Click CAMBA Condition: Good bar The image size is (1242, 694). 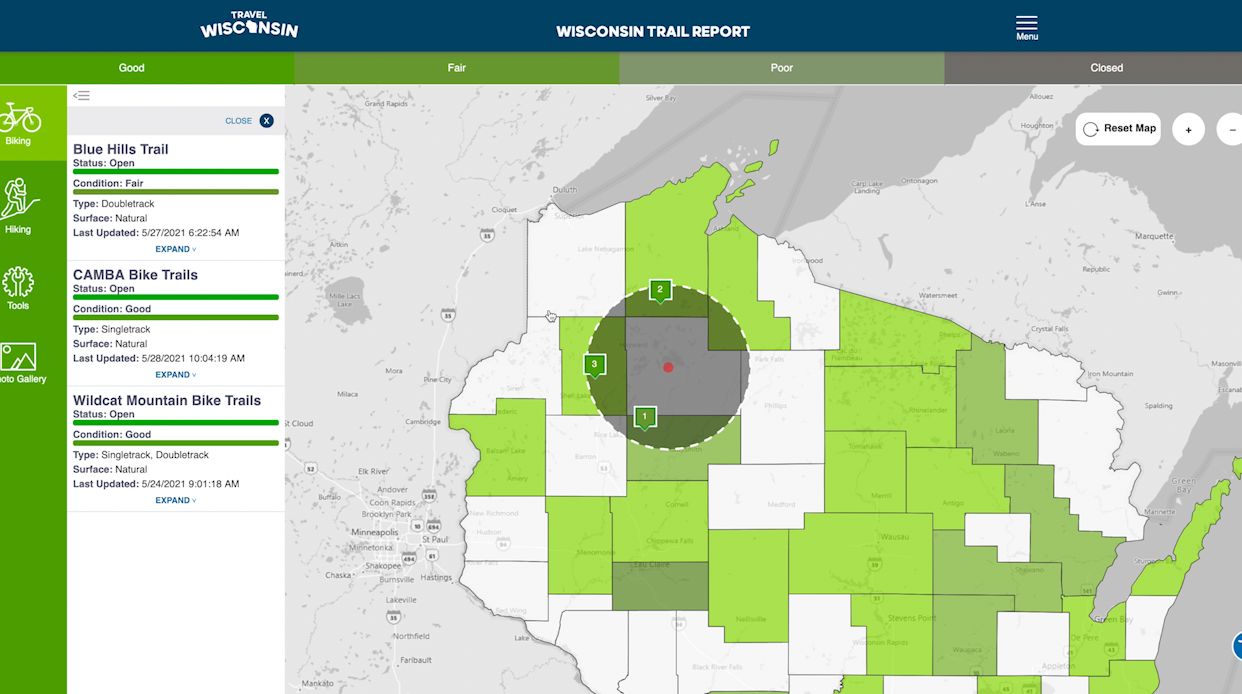click(x=176, y=317)
